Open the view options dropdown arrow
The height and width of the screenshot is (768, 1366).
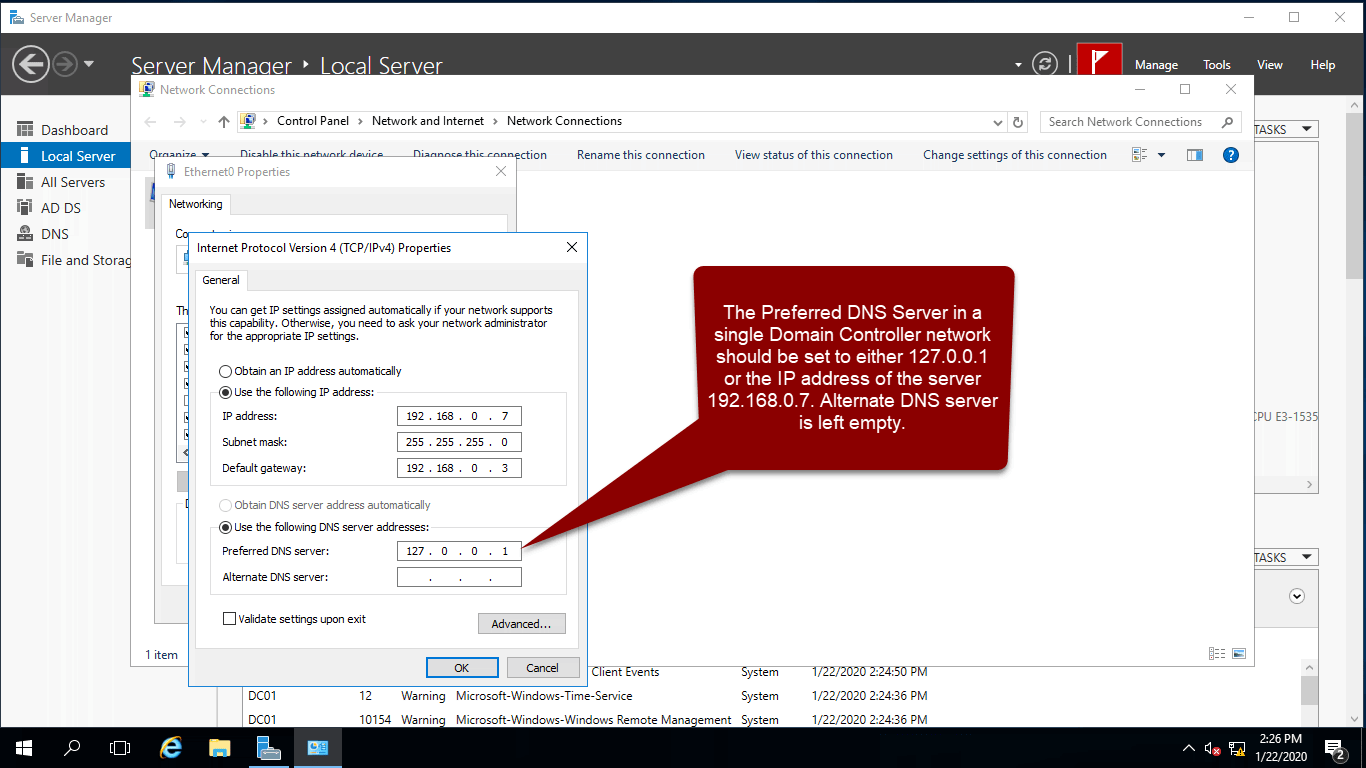1161,155
